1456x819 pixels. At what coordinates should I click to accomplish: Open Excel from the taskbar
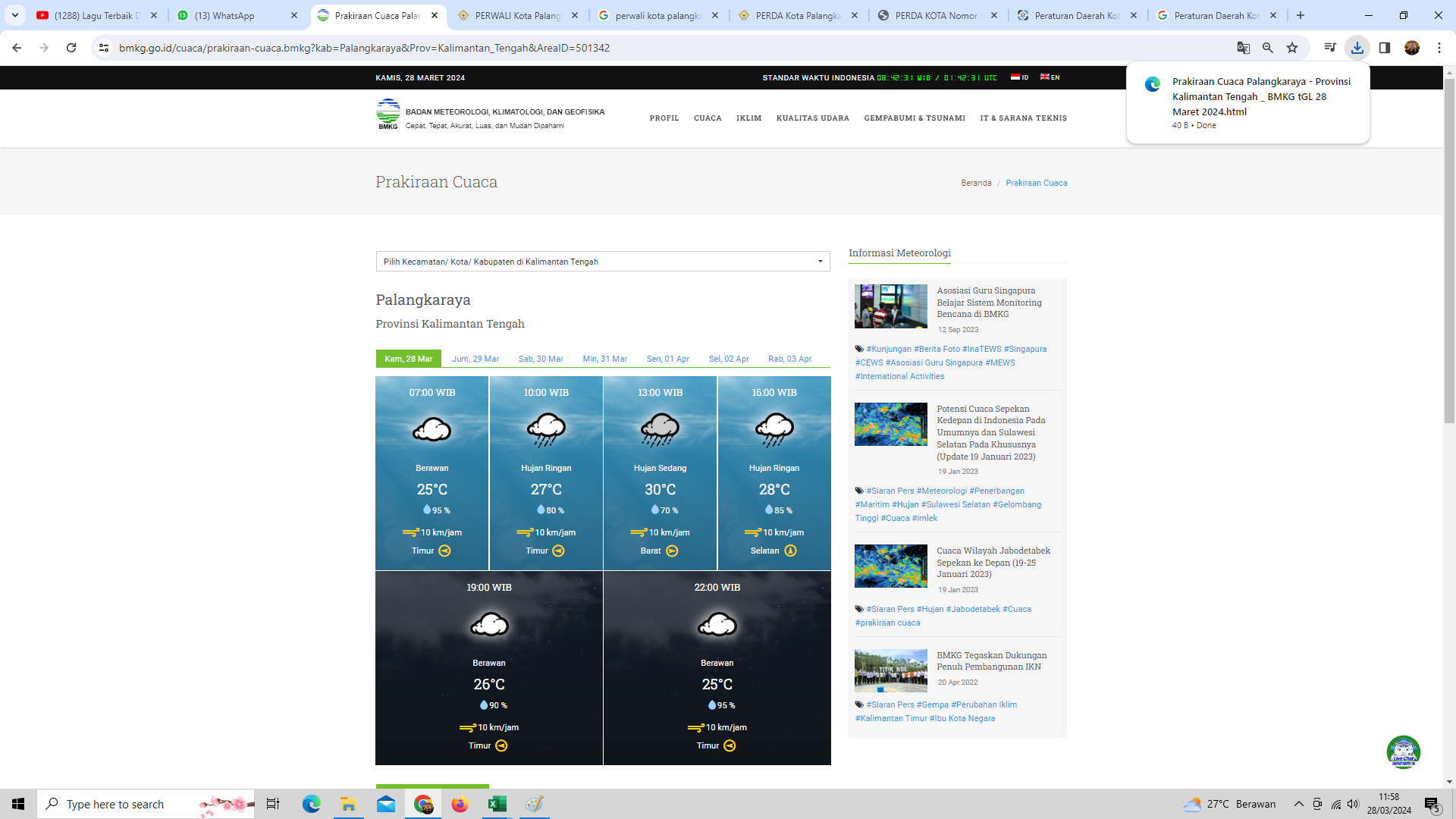pyautogui.click(x=497, y=804)
